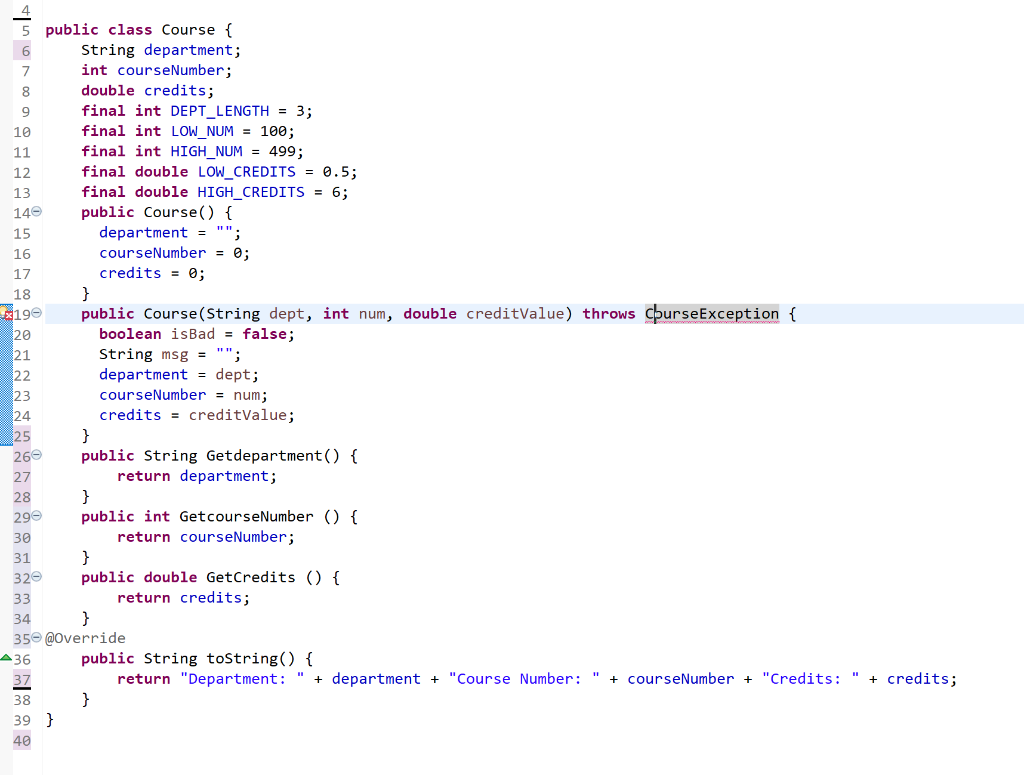Collapse the default Course constructor on line 14
This screenshot has height=775, width=1024.
coord(36,211)
